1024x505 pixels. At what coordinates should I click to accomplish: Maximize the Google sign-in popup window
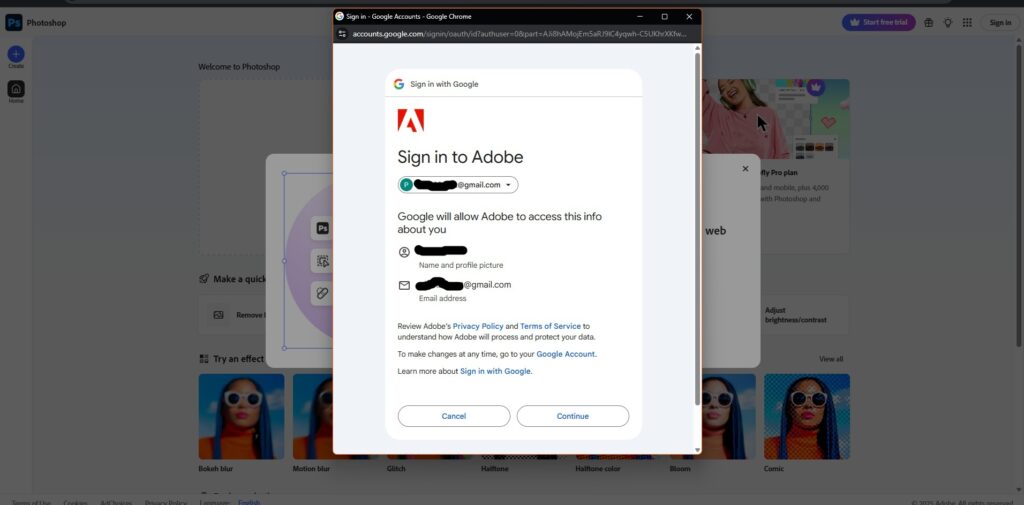pyautogui.click(x=664, y=16)
